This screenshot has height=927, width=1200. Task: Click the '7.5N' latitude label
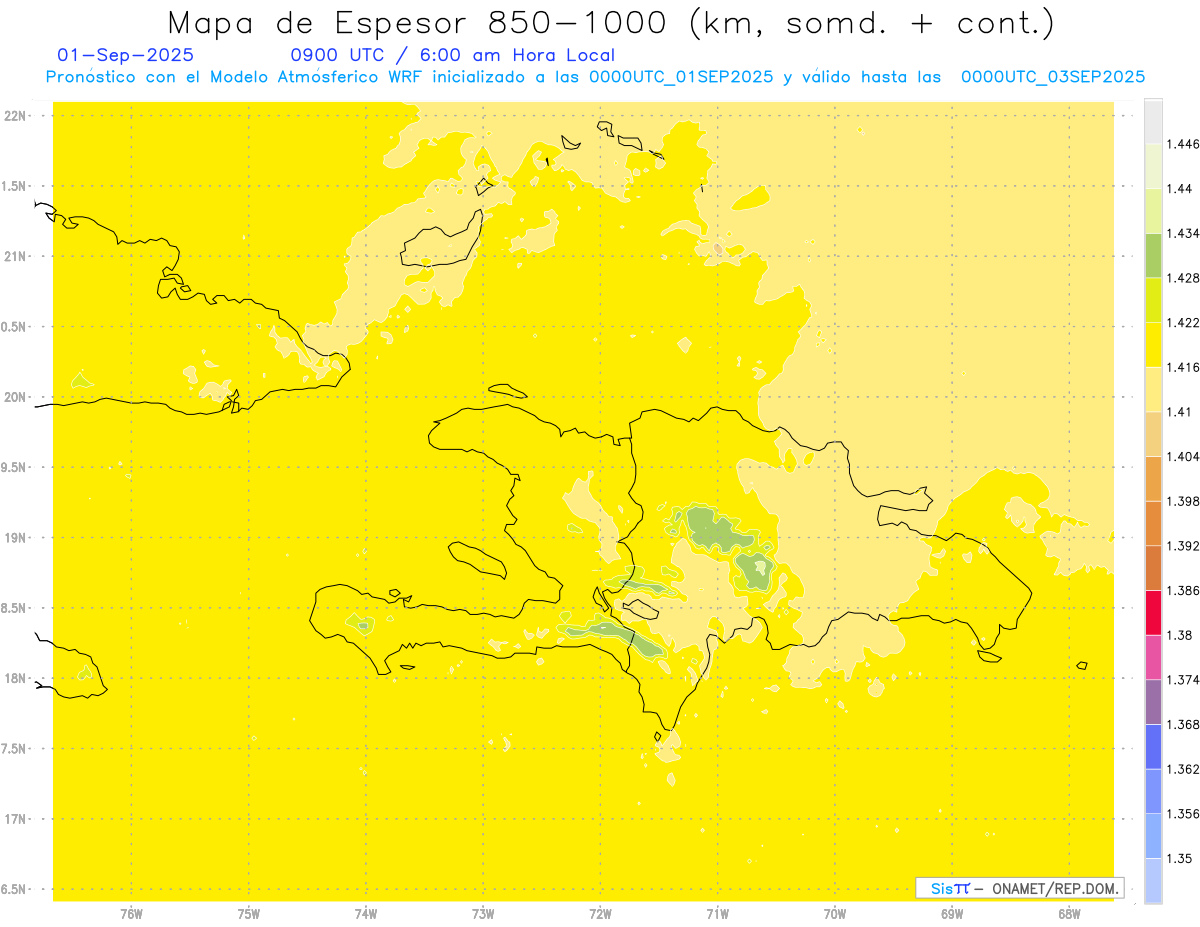(x=14, y=749)
